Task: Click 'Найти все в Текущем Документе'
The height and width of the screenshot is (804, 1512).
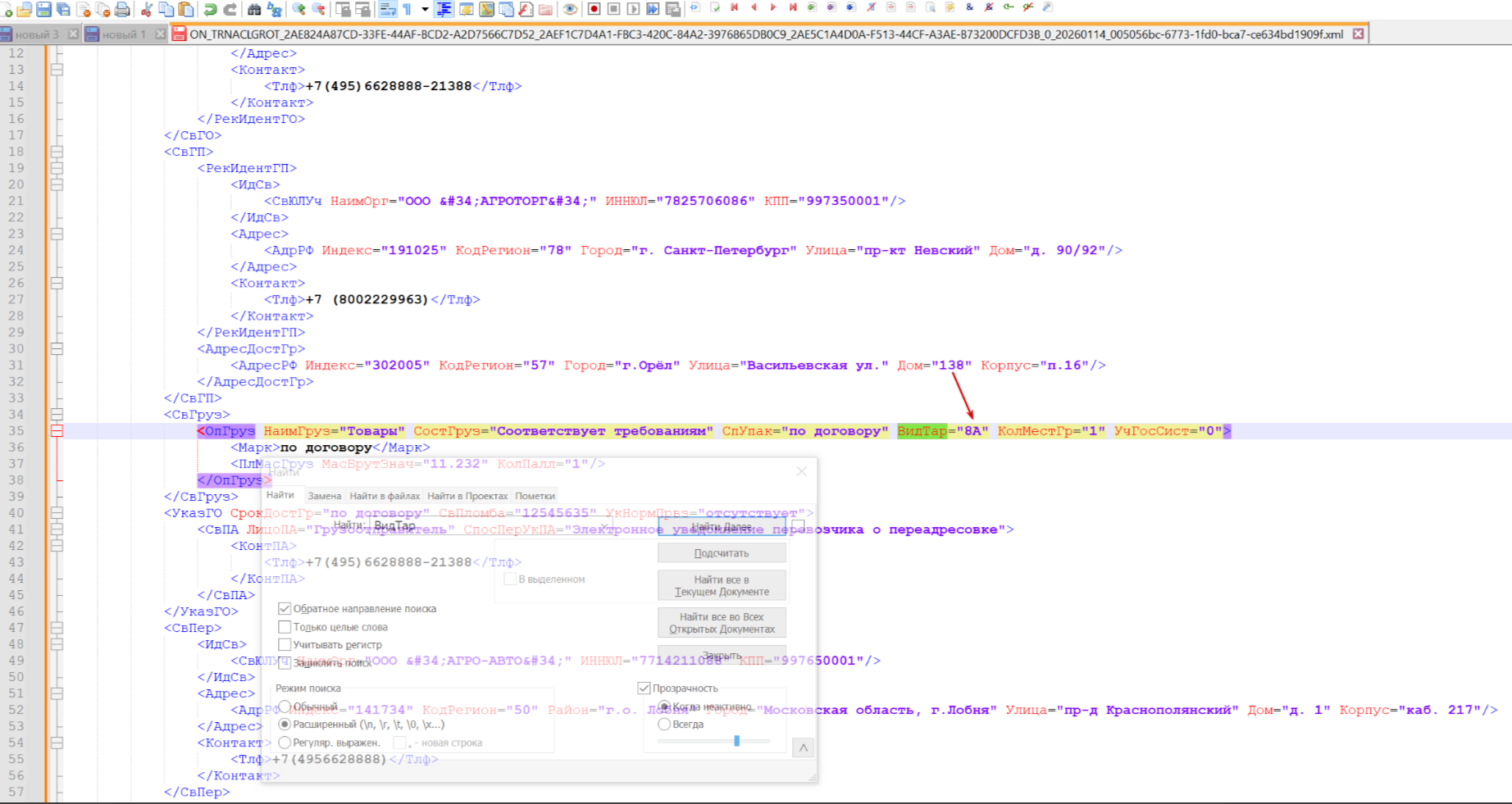Action: tap(722, 585)
